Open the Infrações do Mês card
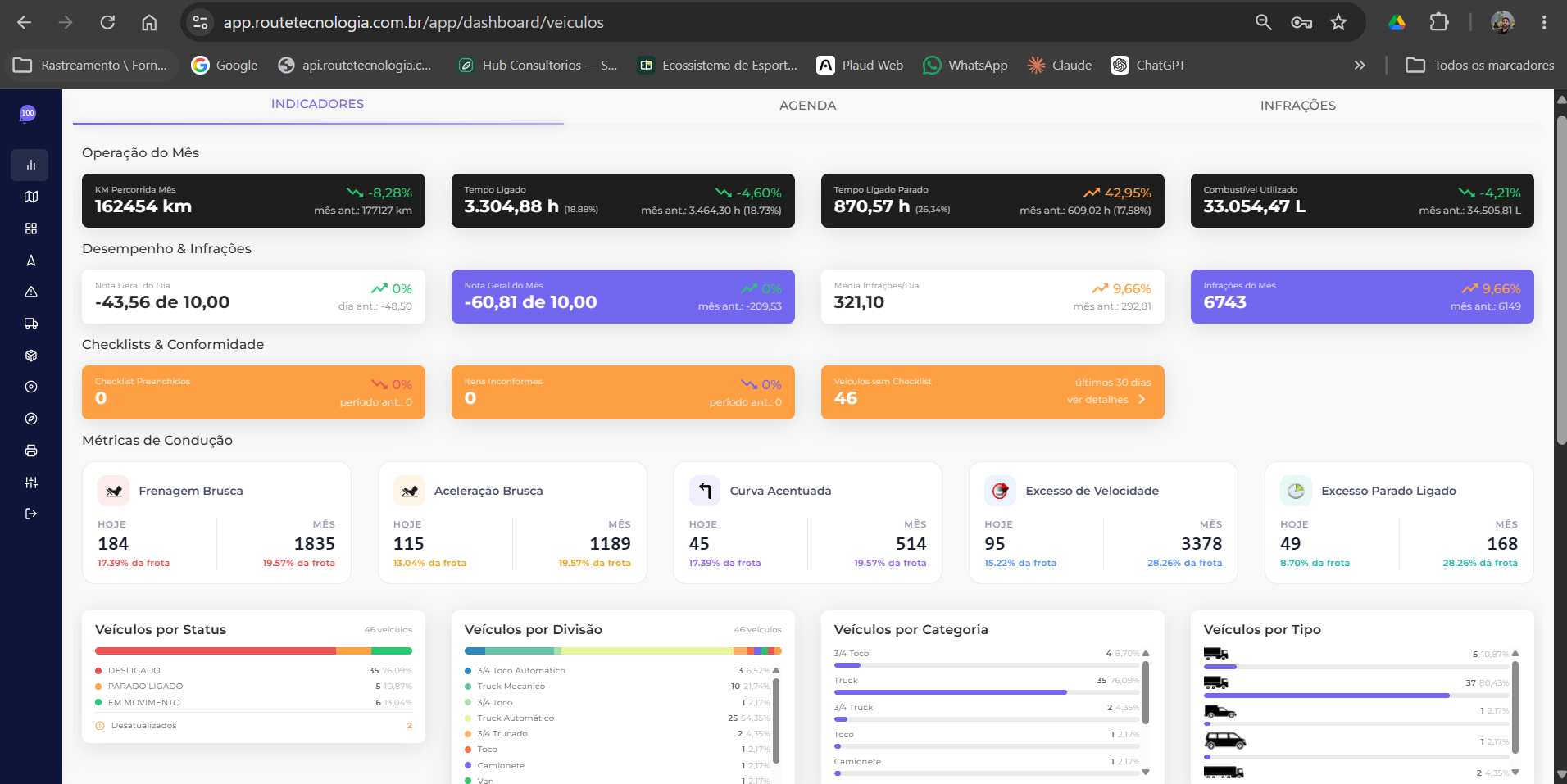Viewport: 1567px width, 784px height. pos(1362,297)
